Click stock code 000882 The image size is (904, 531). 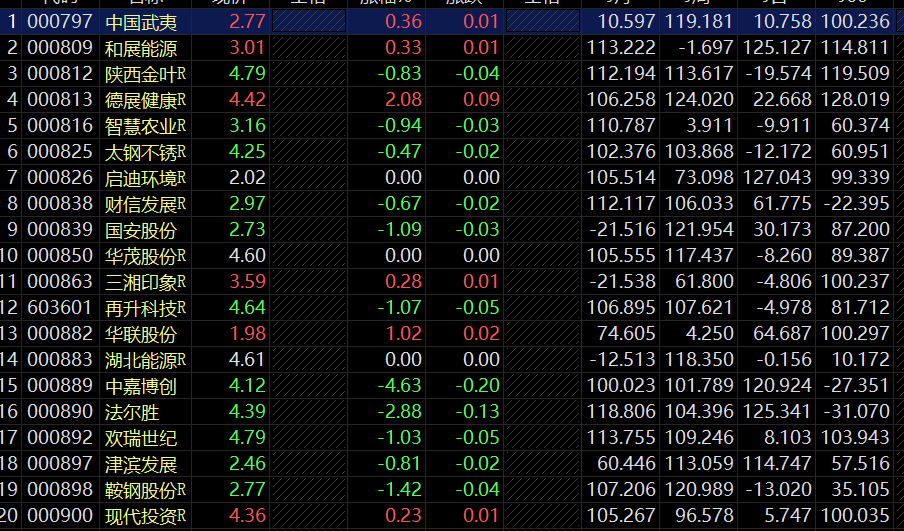tap(60, 334)
